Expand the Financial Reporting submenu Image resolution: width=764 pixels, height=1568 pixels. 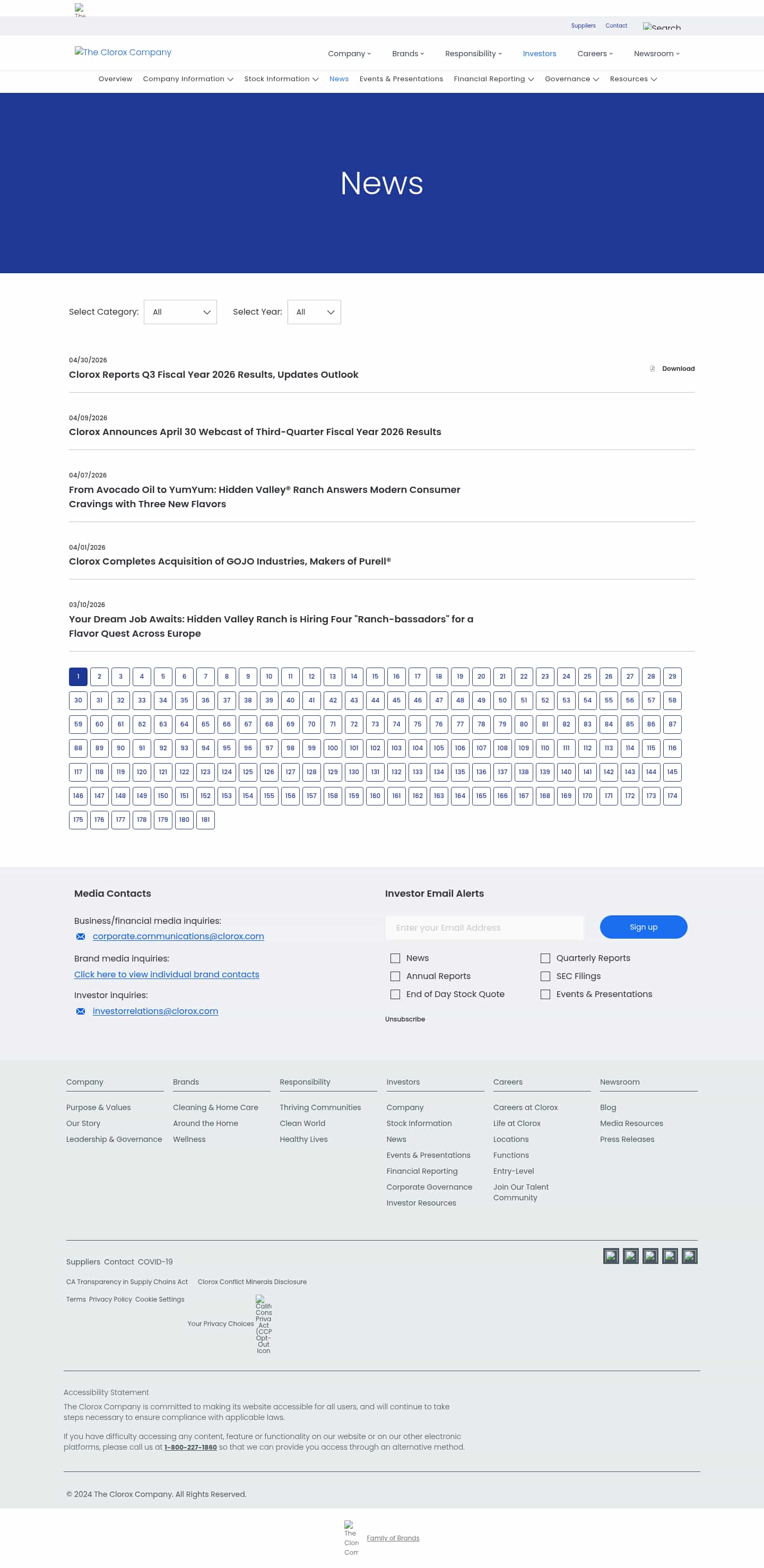[x=494, y=79]
